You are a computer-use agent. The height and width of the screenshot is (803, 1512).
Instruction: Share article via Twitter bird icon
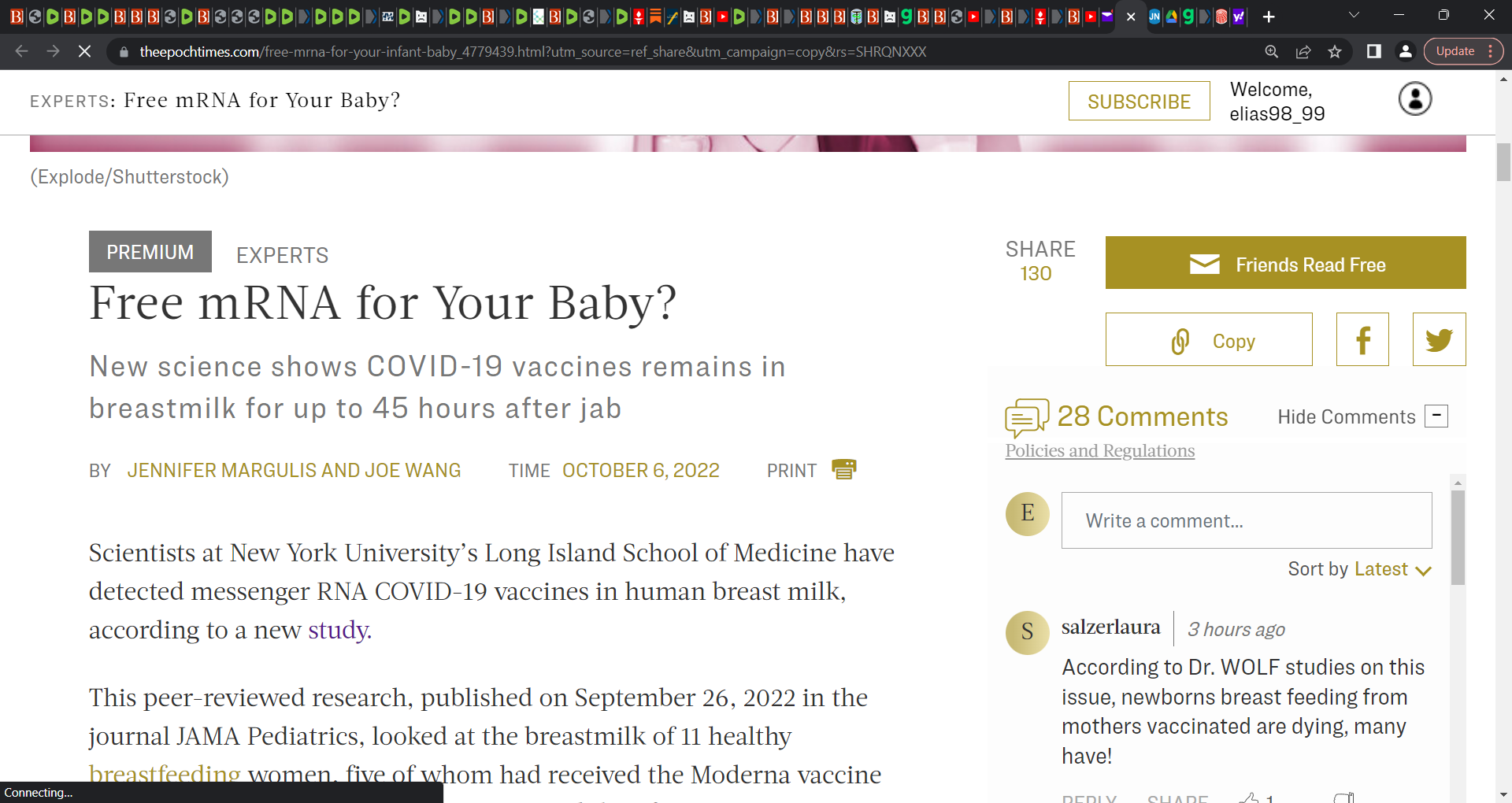coord(1439,339)
